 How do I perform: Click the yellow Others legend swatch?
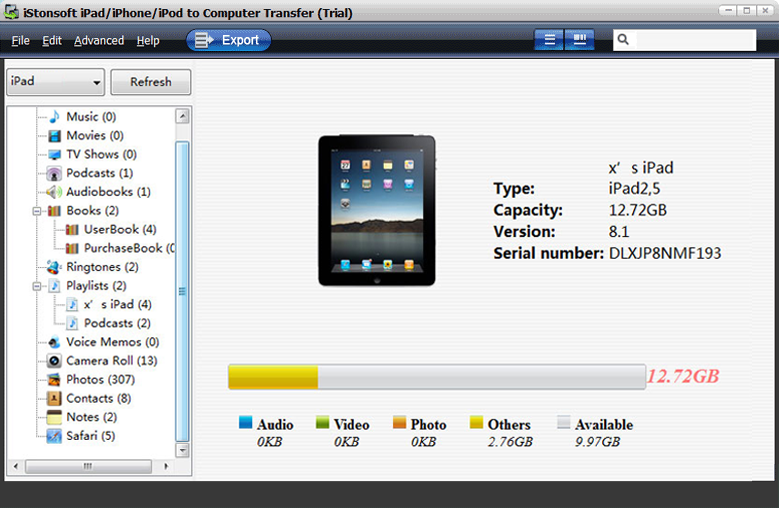[x=477, y=422]
